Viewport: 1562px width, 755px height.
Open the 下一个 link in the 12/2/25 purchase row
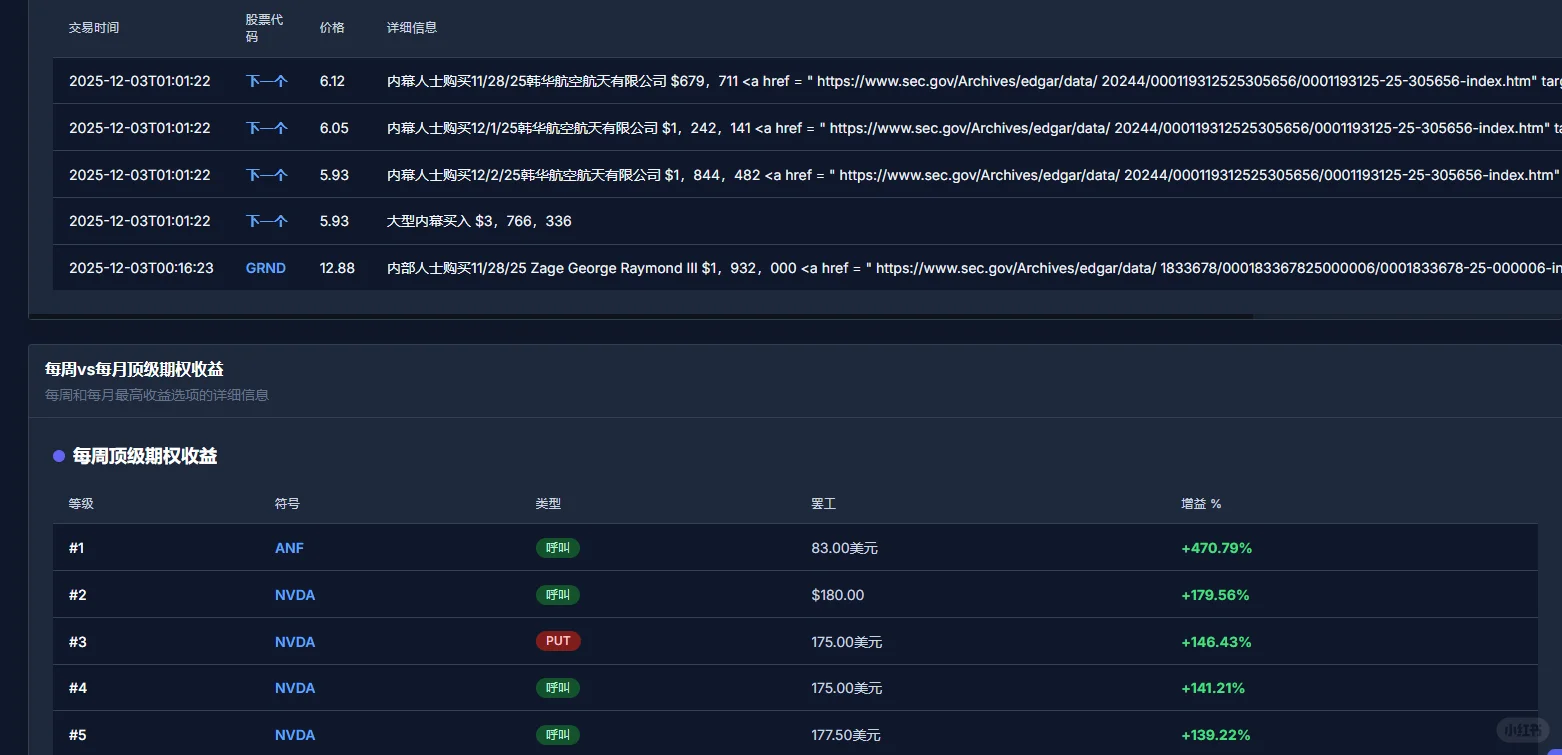[267, 175]
